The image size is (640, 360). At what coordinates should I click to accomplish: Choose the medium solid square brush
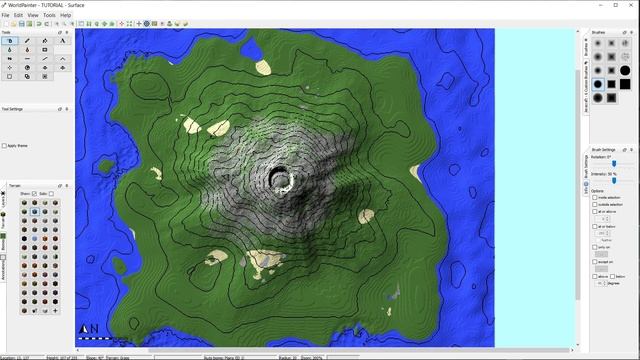pos(611,84)
